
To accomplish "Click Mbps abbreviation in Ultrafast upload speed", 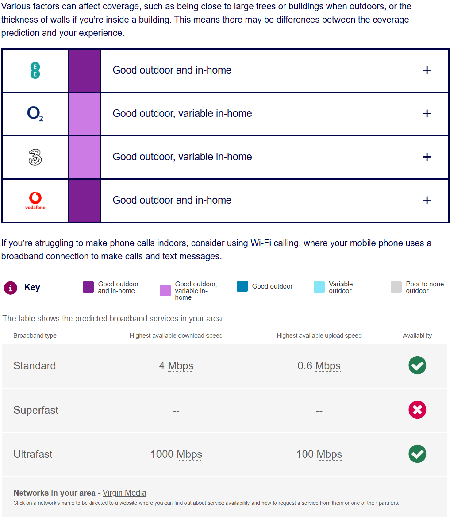I will [329, 455].
